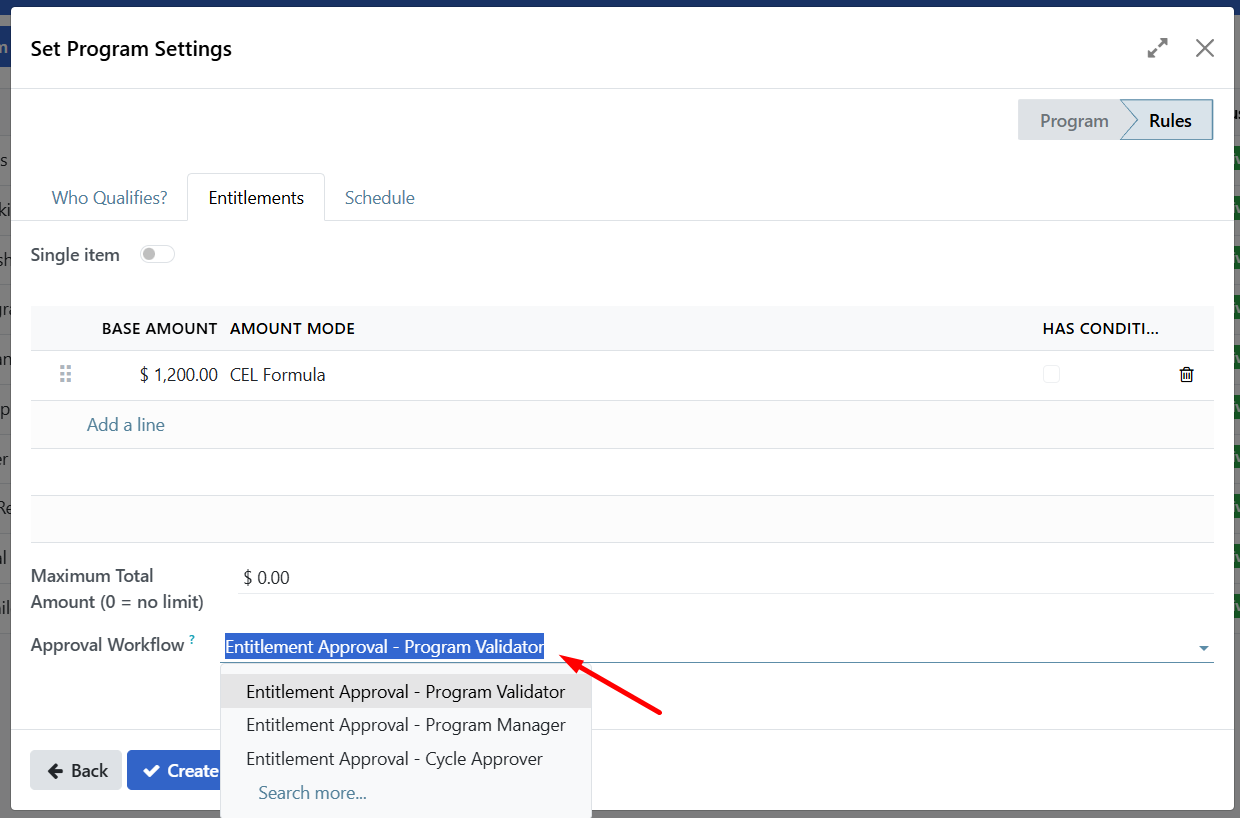Switch to the Schedule tab
The width and height of the screenshot is (1240, 818).
379,198
